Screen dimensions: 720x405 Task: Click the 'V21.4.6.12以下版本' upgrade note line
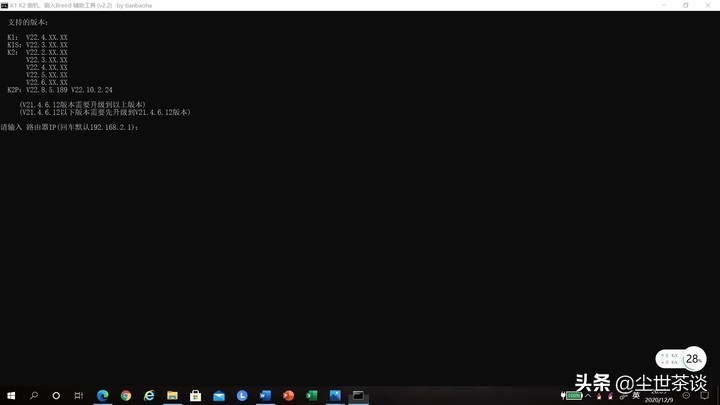click(105, 112)
